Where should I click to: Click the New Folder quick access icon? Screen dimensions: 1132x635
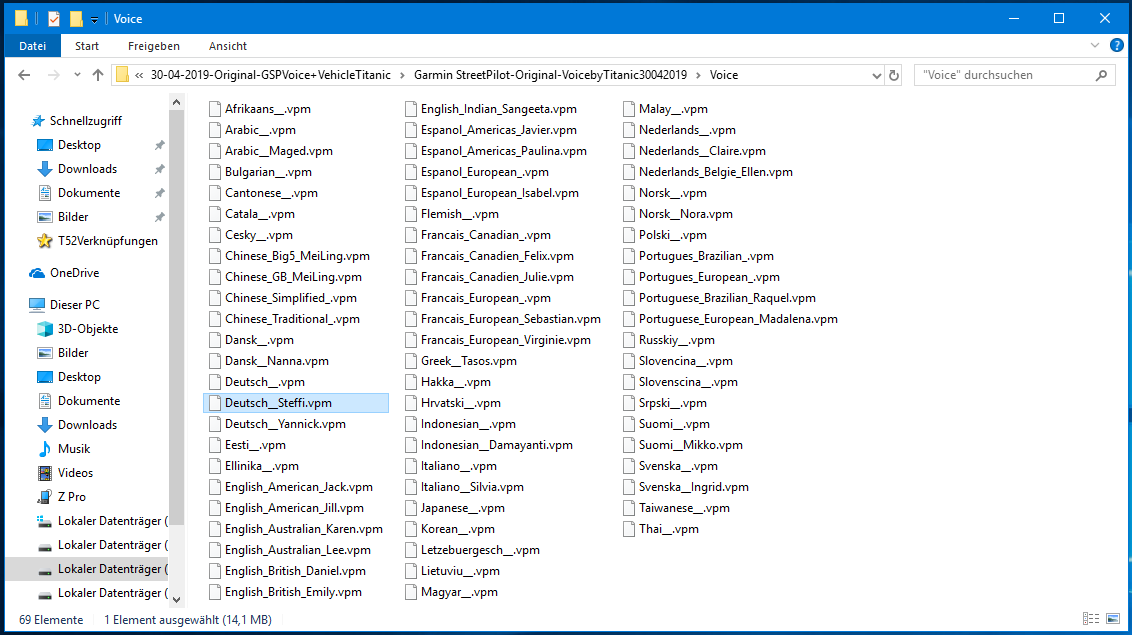75,19
